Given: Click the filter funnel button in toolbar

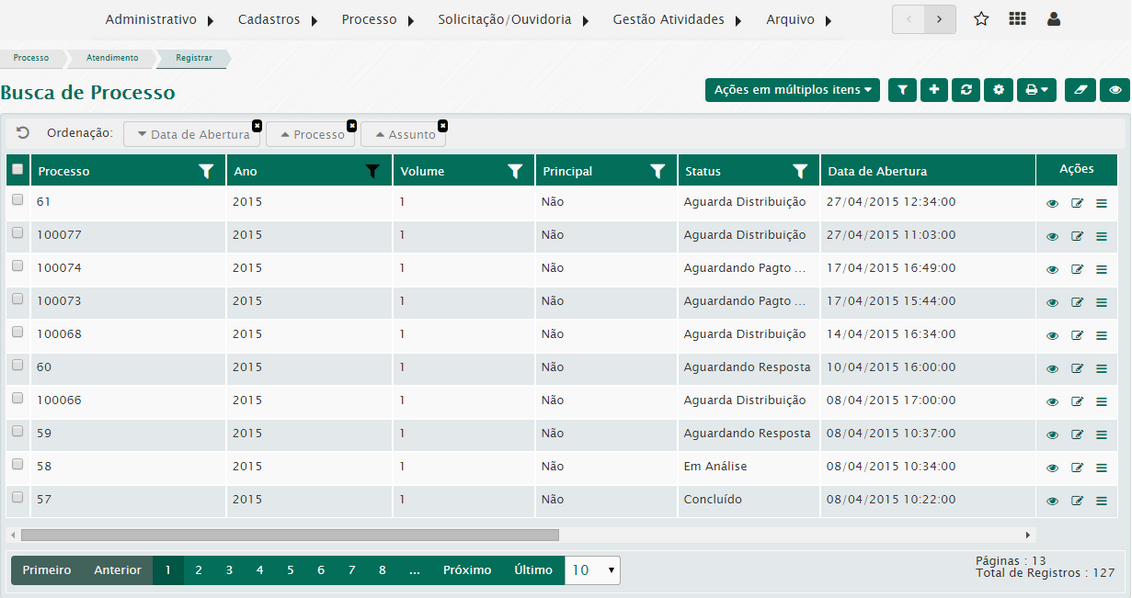Looking at the screenshot, I should (902, 90).
